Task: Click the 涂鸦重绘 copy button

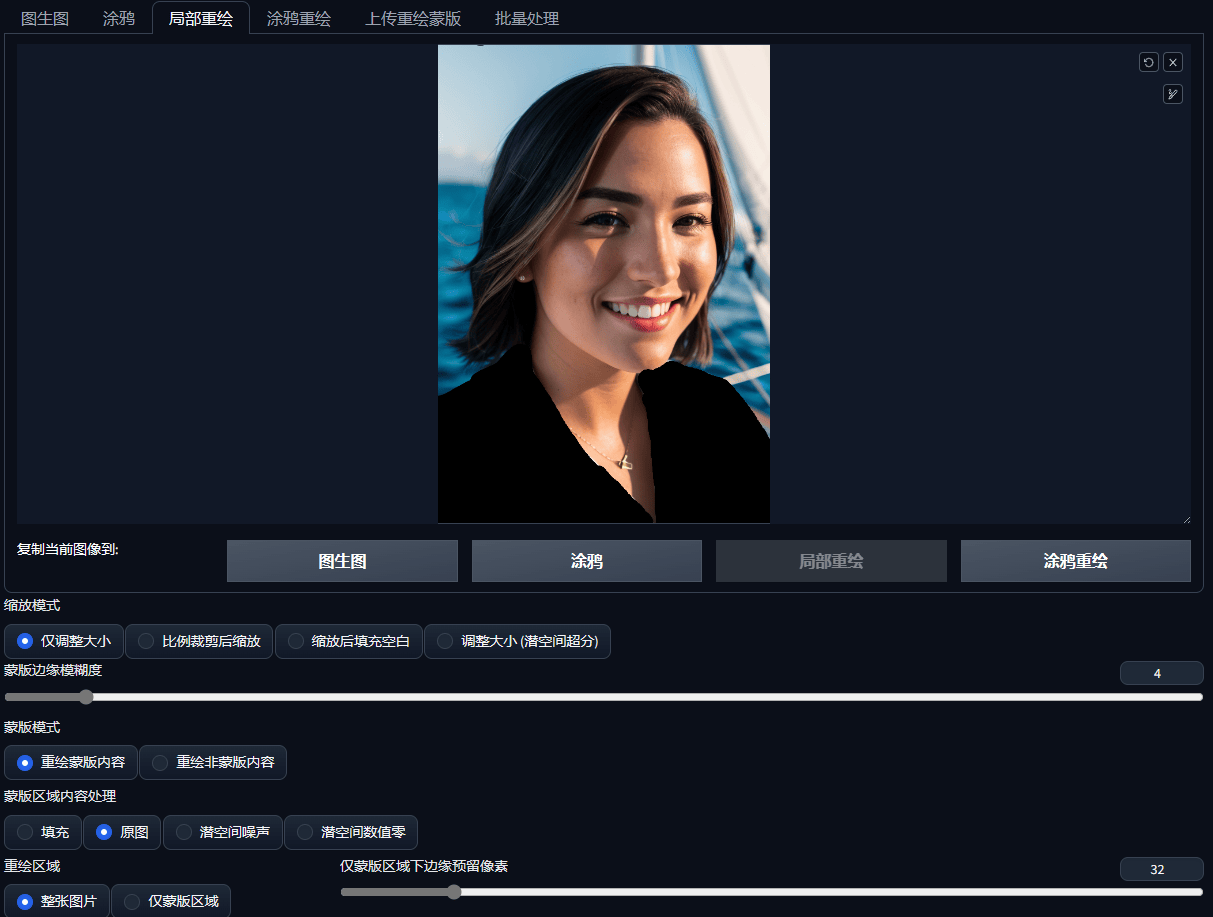Action: tap(1076, 561)
